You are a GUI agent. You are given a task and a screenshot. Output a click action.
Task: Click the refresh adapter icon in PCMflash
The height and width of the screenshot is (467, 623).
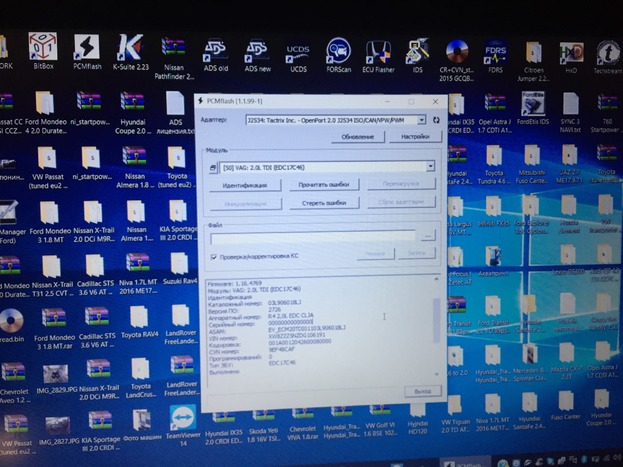coord(436,119)
